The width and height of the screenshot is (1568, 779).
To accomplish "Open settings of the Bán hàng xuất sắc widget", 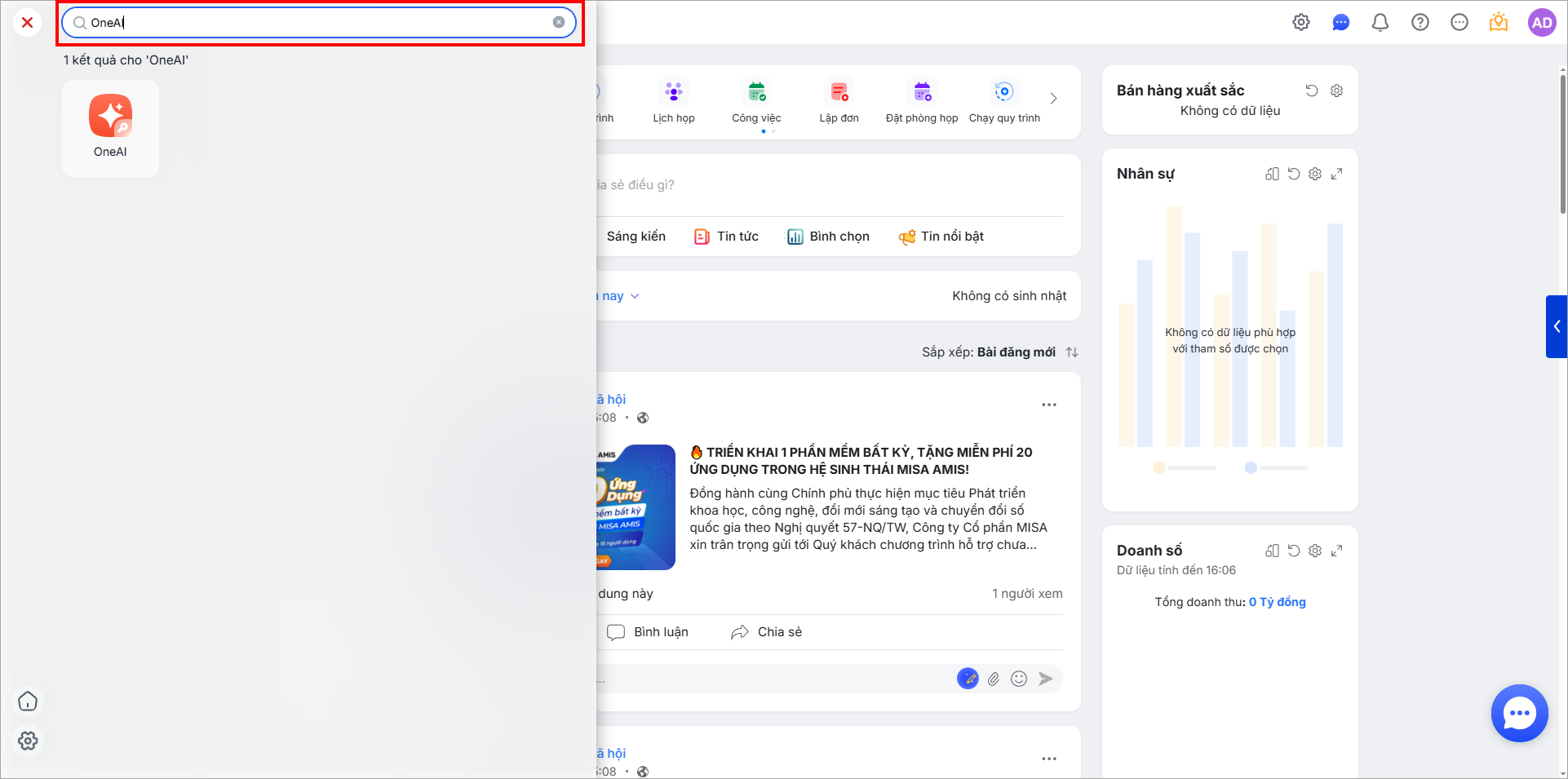I will 1336,91.
